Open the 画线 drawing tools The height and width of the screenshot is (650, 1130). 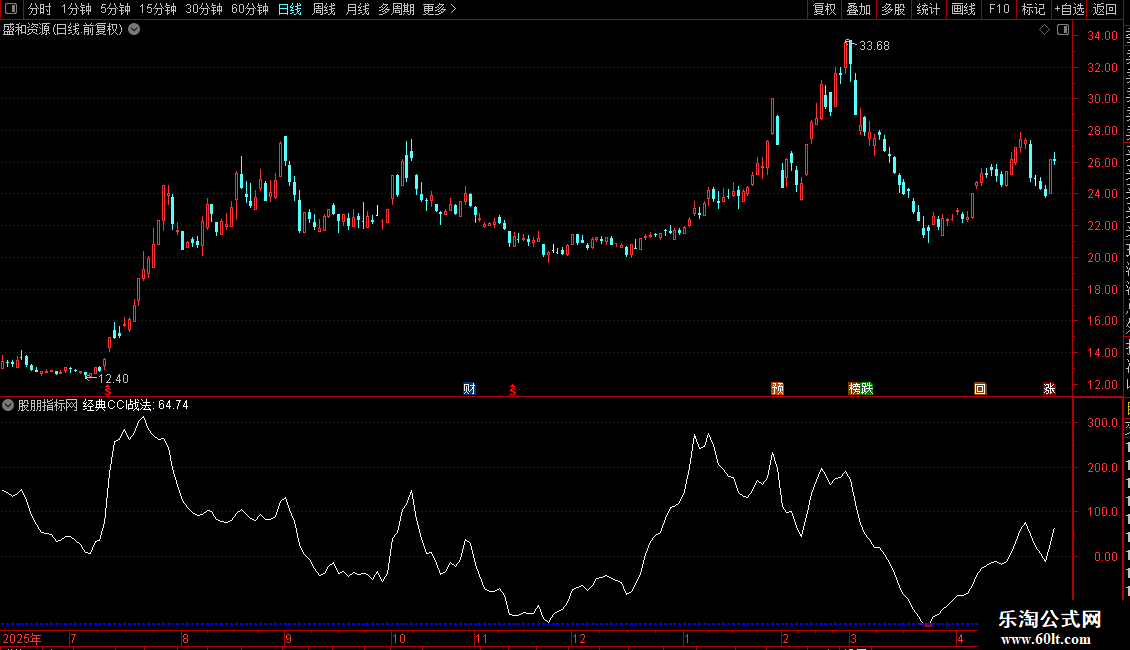964,9
